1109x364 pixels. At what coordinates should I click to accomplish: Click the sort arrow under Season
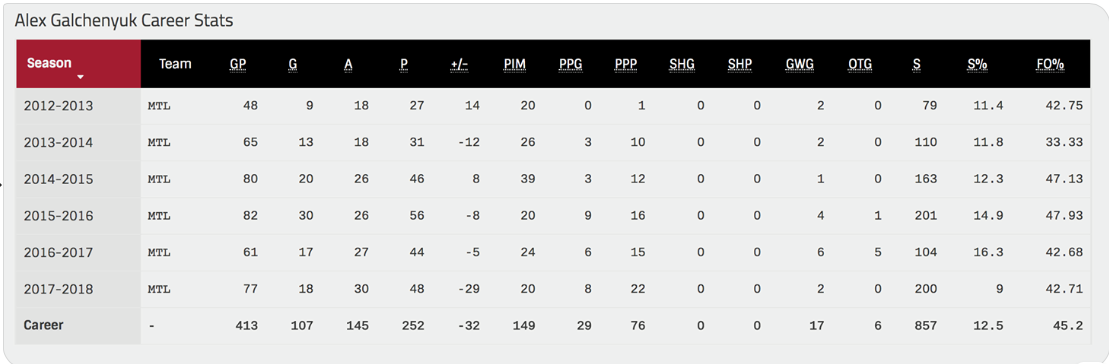81,76
